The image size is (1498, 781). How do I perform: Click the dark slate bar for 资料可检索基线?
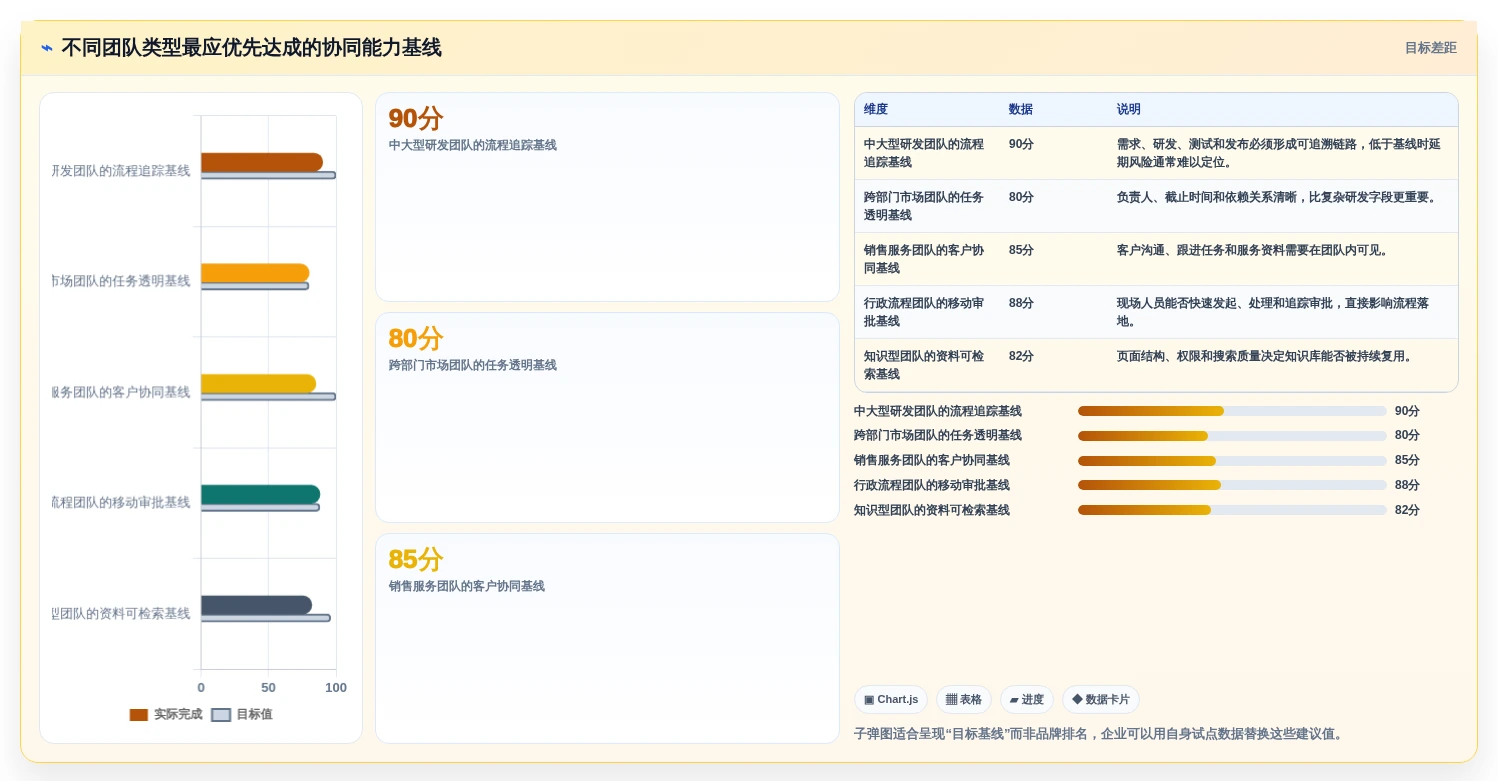tap(256, 605)
